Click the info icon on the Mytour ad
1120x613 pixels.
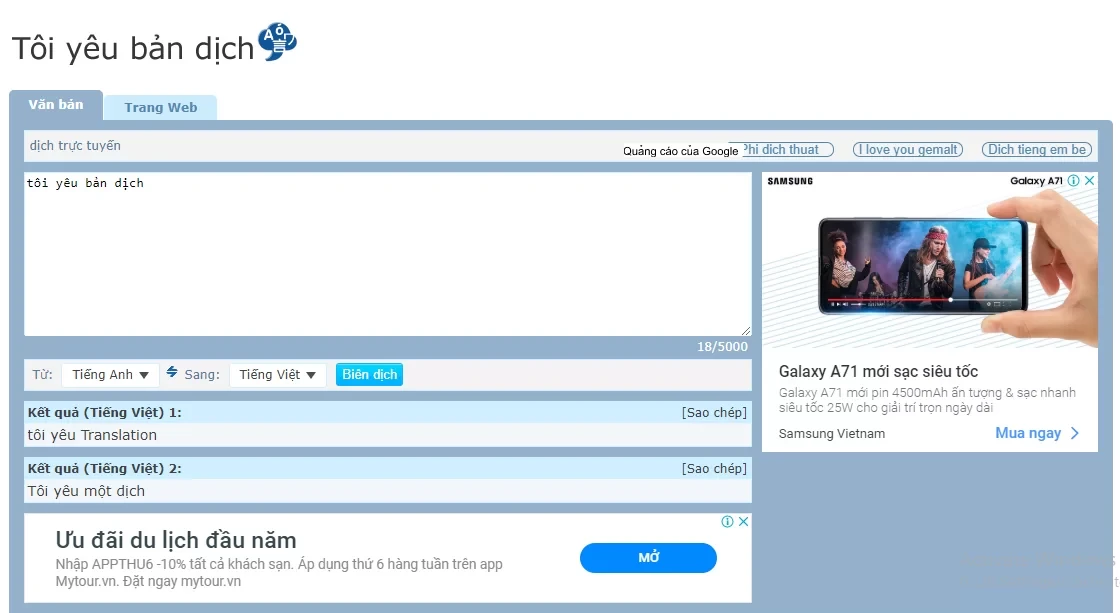tap(728, 521)
